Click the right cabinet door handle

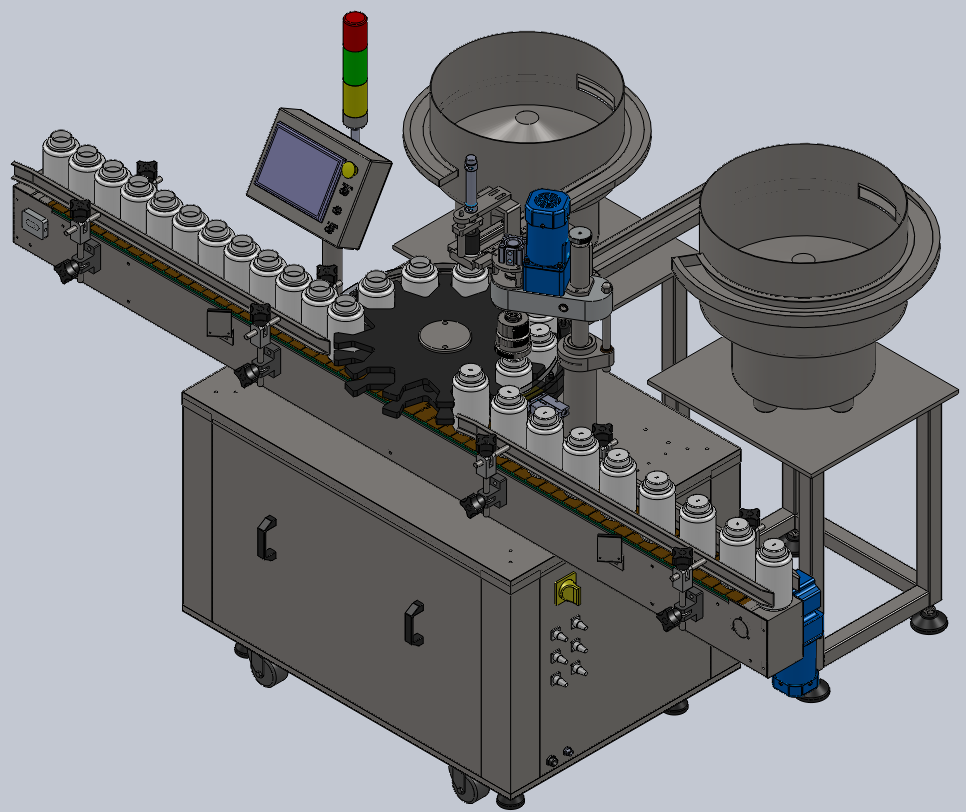point(415,622)
